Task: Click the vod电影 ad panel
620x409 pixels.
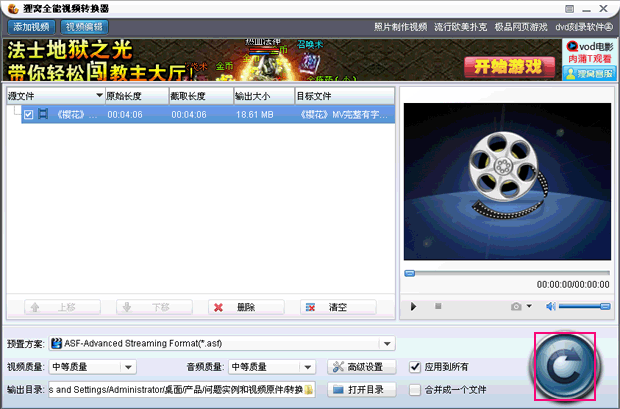Action: click(x=589, y=52)
